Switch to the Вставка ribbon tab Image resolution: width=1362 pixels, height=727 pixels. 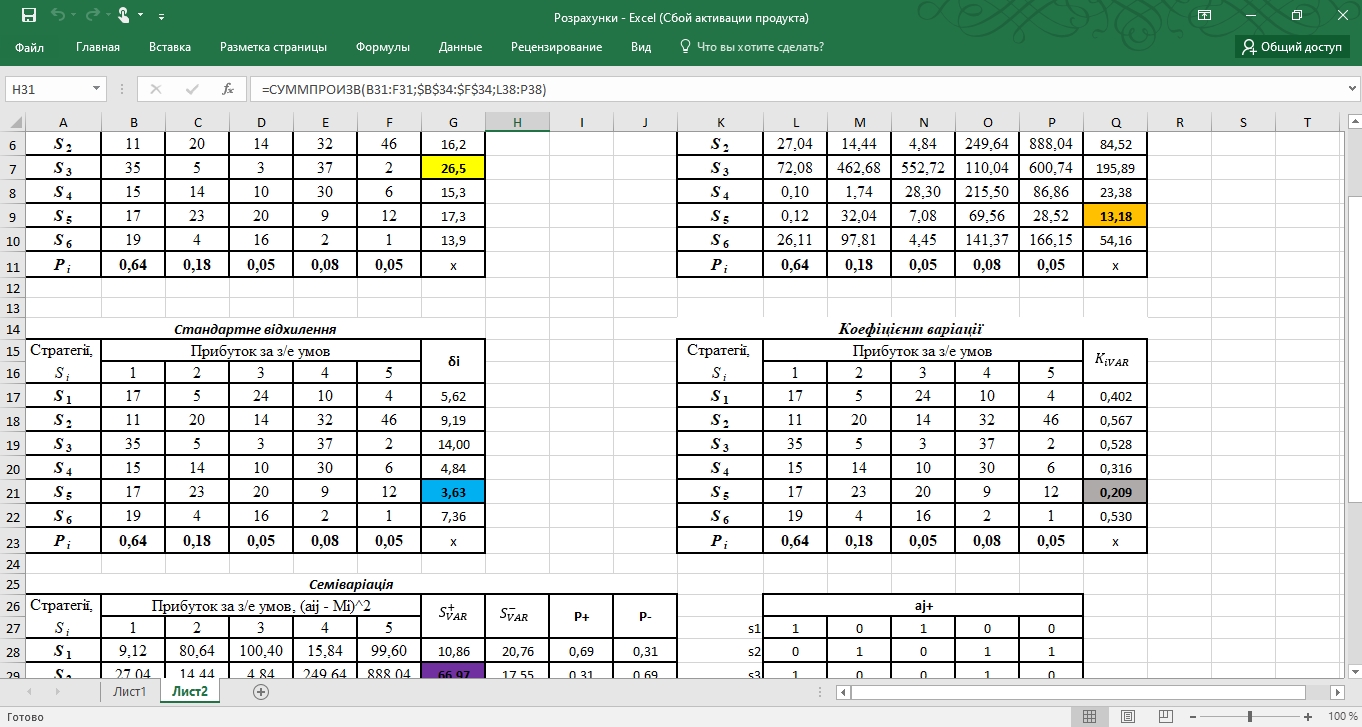[x=170, y=47]
